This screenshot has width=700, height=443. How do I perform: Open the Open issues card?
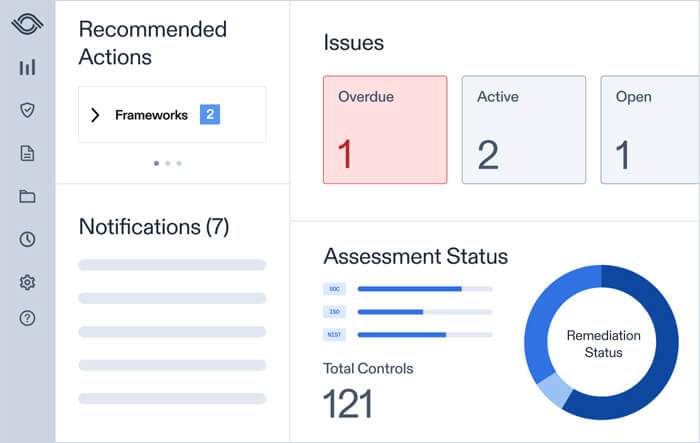coord(650,130)
